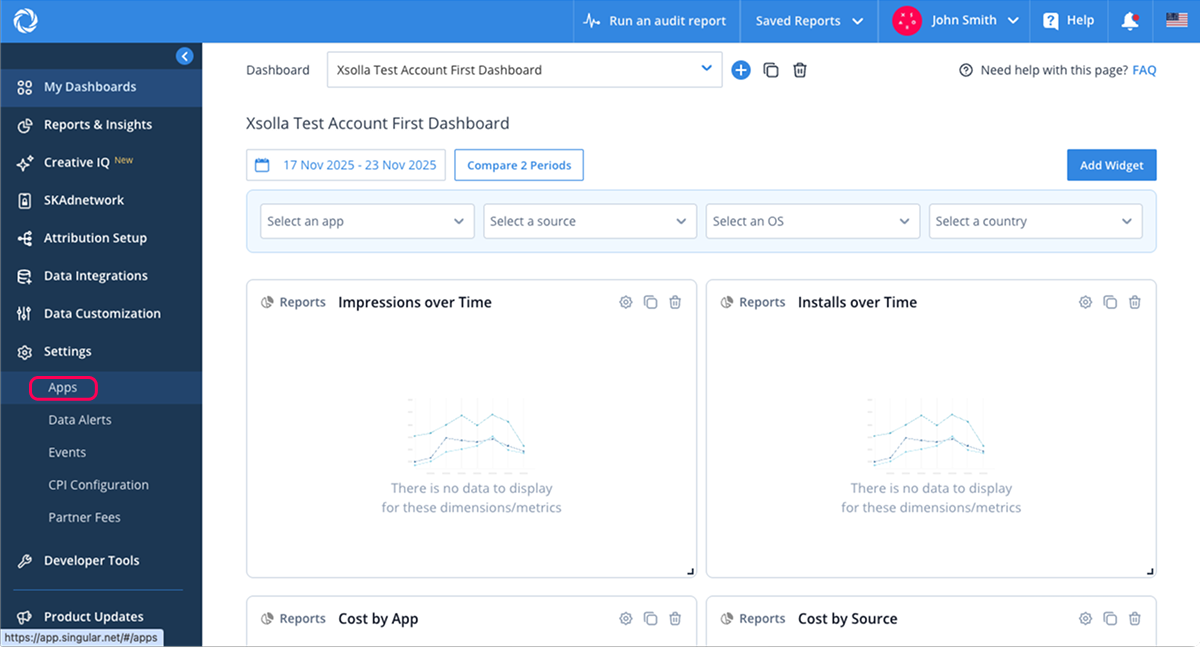The height and width of the screenshot is (648, 1200).
Task: Collapse the left sidebar with arrow toggle
Action: [x=184, y=57]
